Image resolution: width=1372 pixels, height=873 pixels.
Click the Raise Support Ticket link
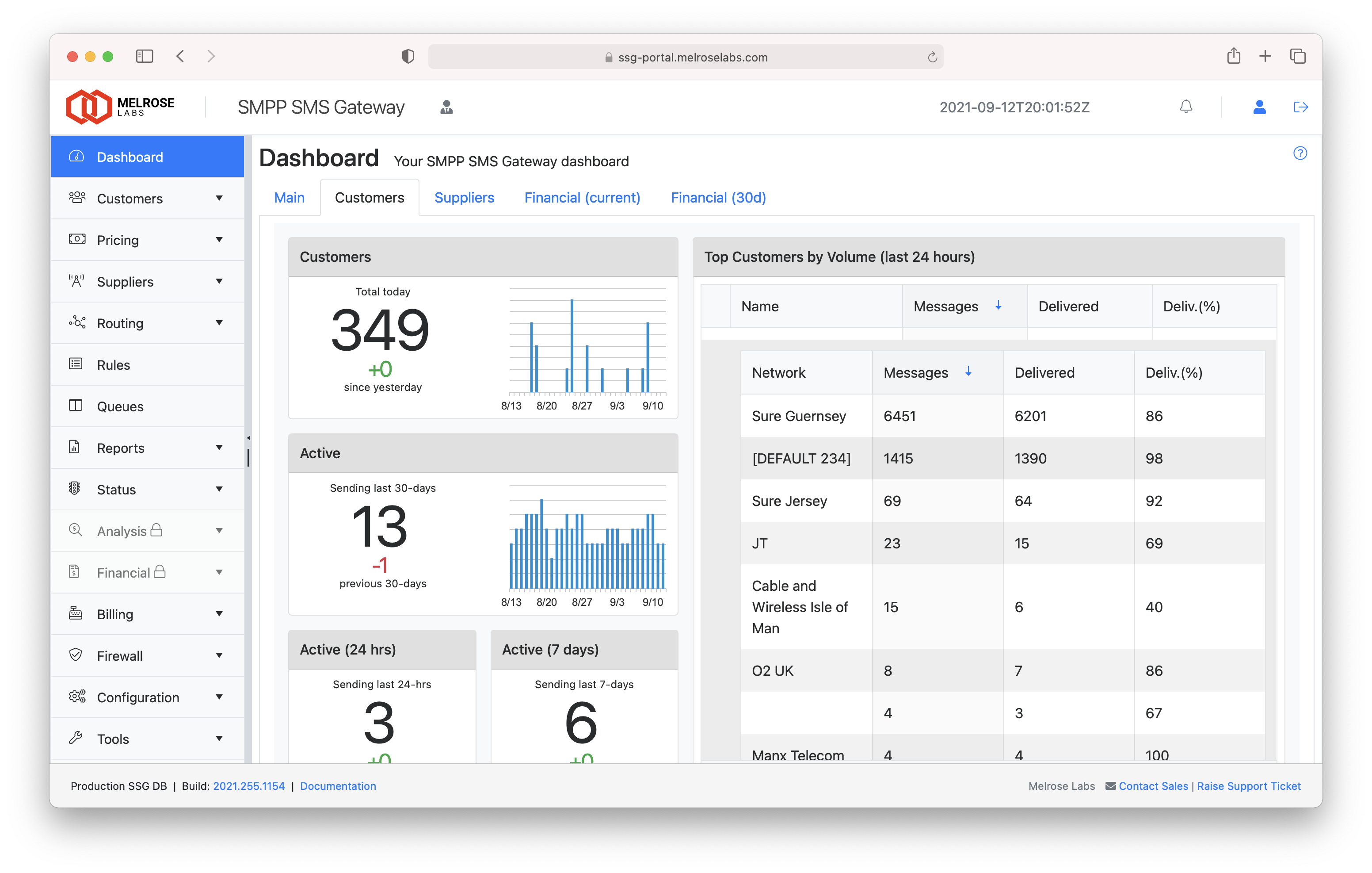[x=1248, y=786]
